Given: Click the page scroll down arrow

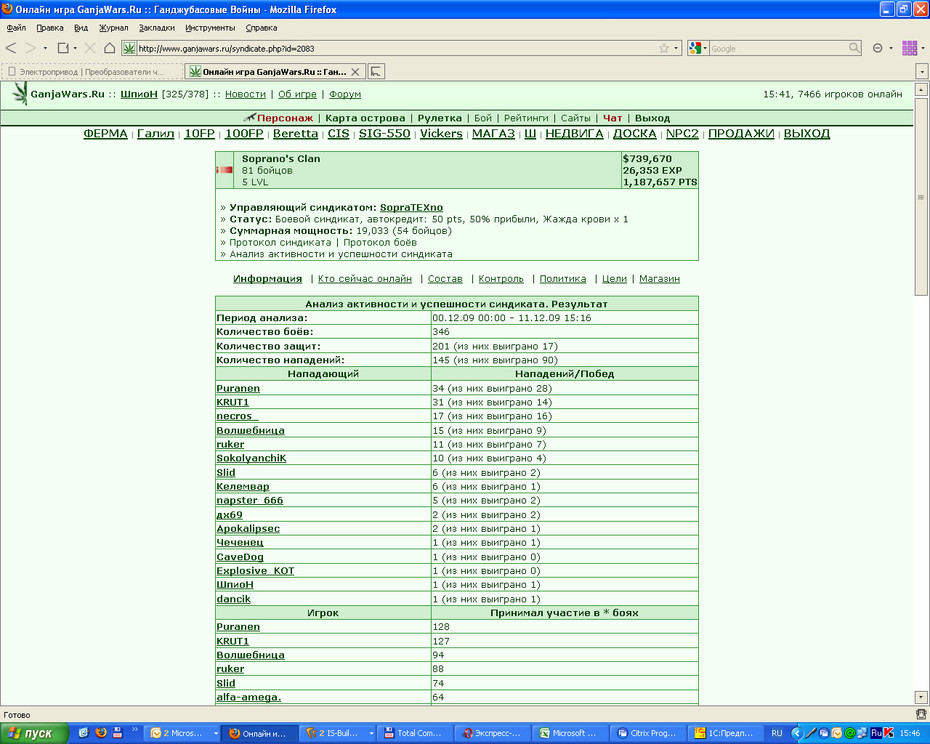Looking at the screenshot, I should coord(921,698).
